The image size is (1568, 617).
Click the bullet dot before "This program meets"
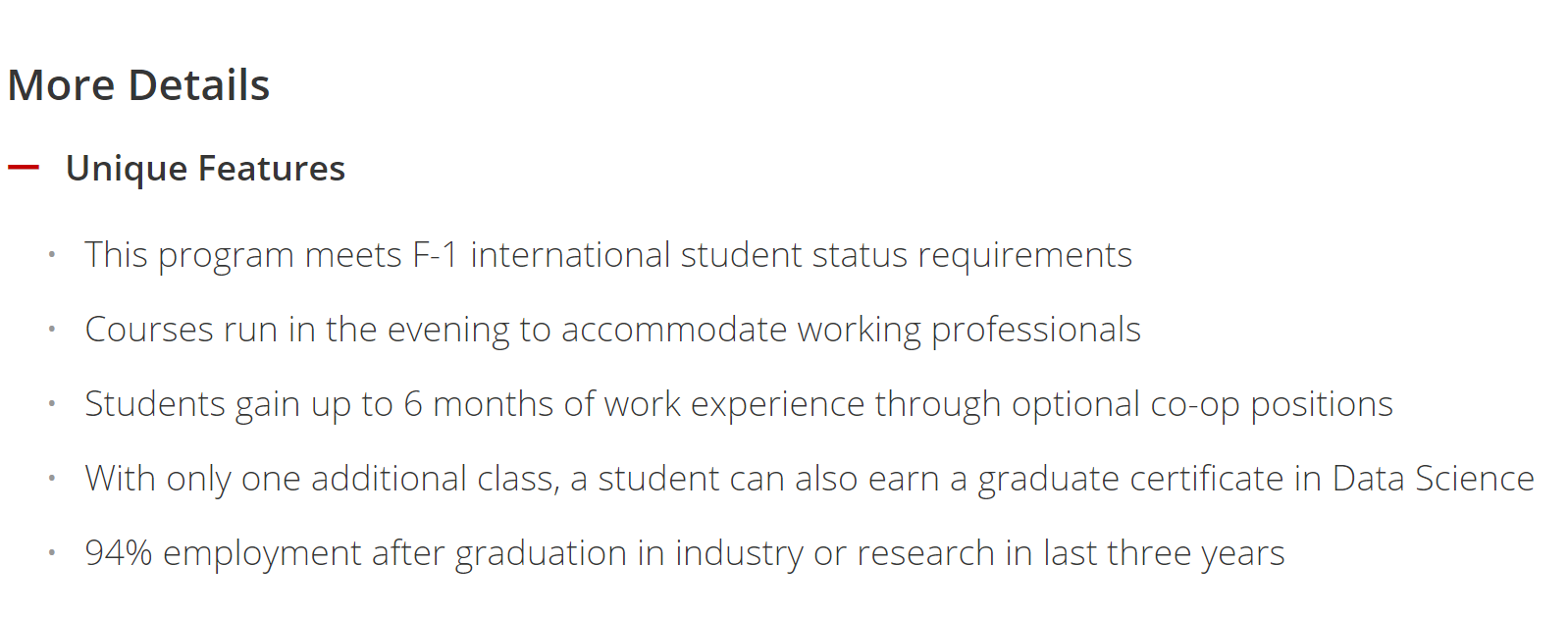pyautogui.click(x=52, y=255)
